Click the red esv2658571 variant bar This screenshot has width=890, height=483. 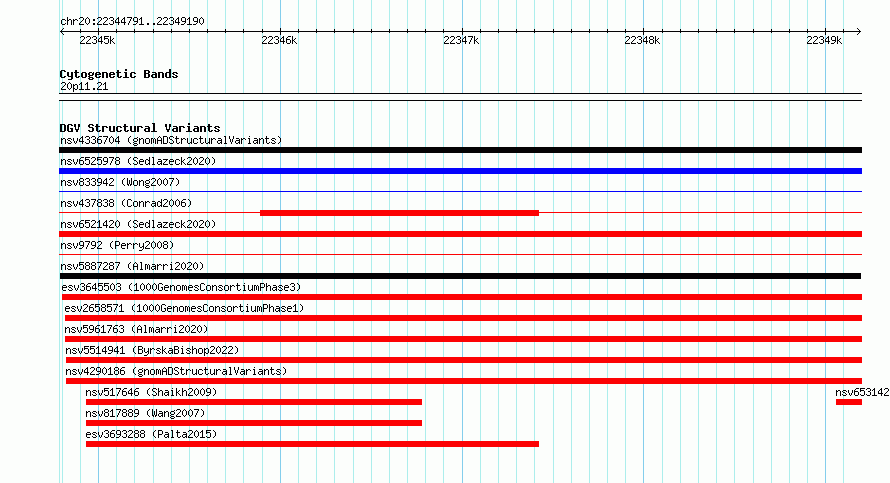click(463, 318)
